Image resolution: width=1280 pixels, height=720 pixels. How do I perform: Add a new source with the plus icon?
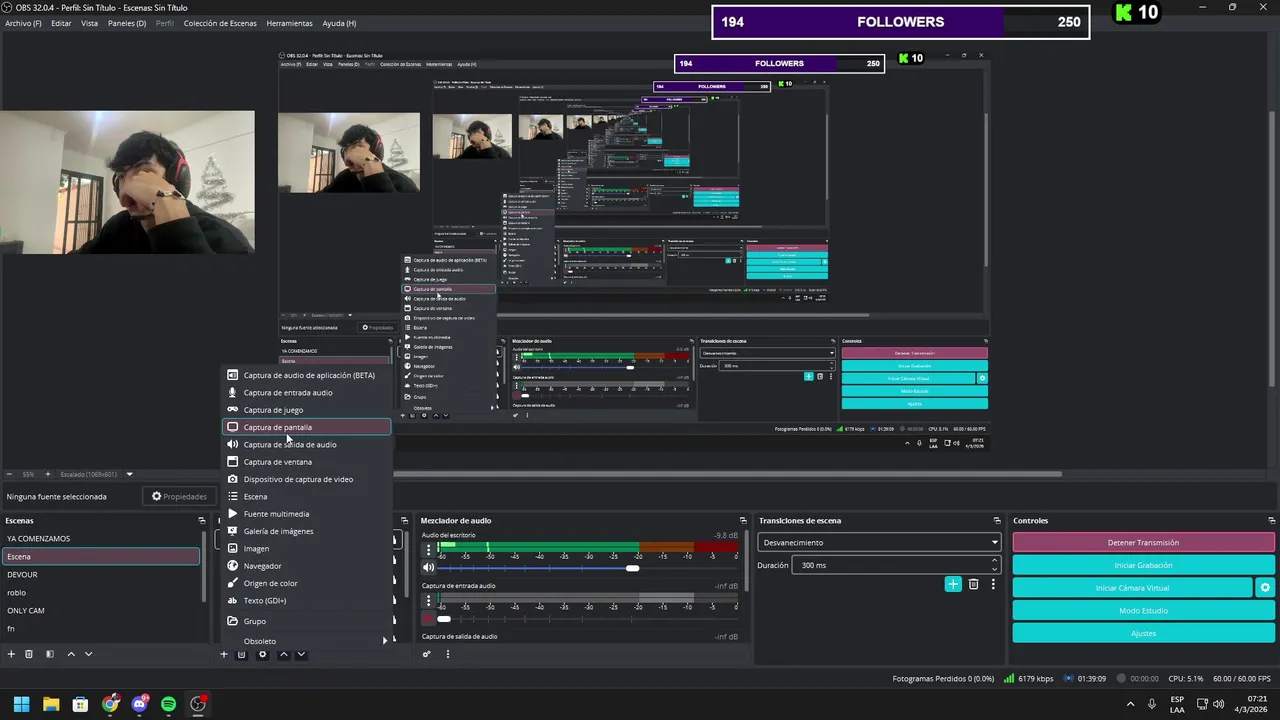click(224, 654)
